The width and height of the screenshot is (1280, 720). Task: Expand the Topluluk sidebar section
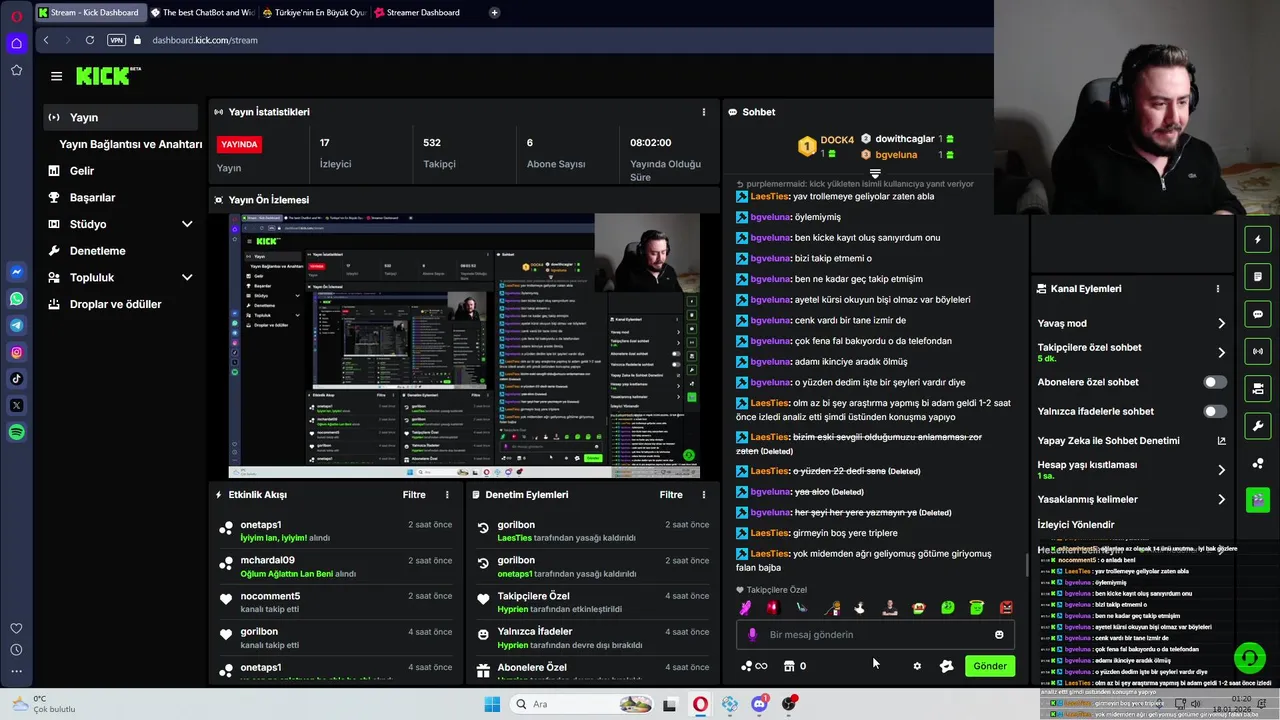coord(187,277)
